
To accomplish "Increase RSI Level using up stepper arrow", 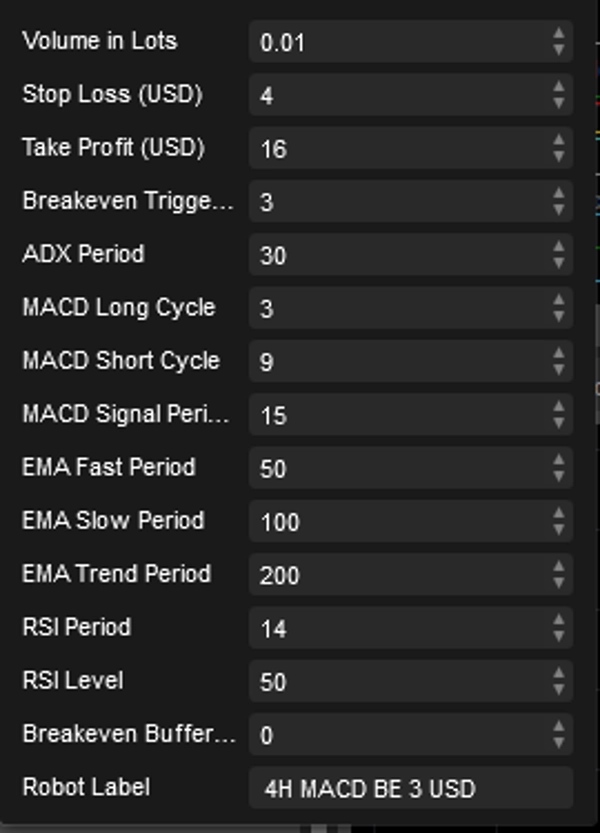I will [560, 674].
